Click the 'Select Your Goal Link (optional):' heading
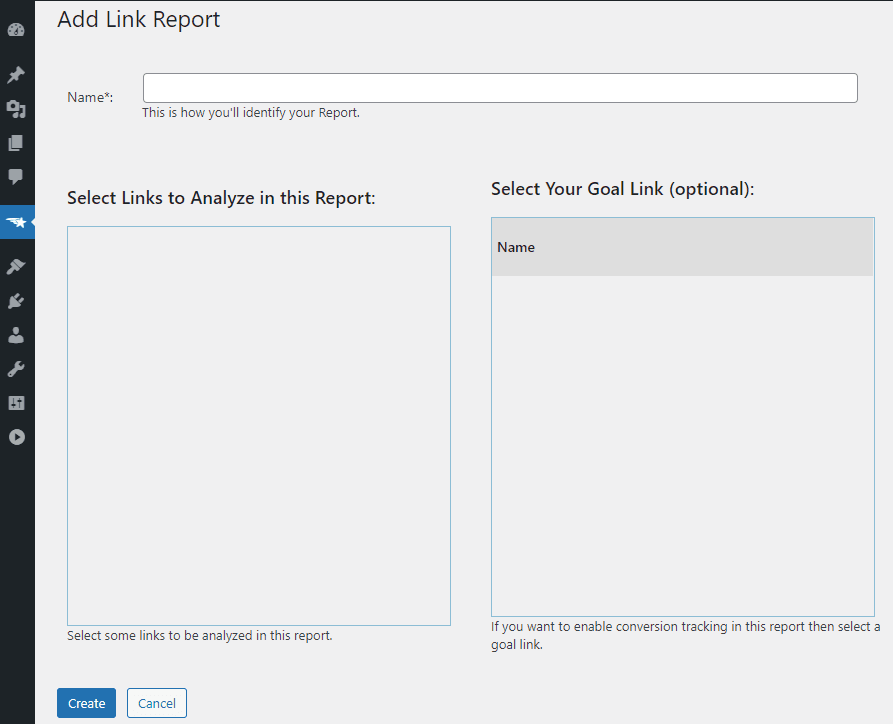 622,189
